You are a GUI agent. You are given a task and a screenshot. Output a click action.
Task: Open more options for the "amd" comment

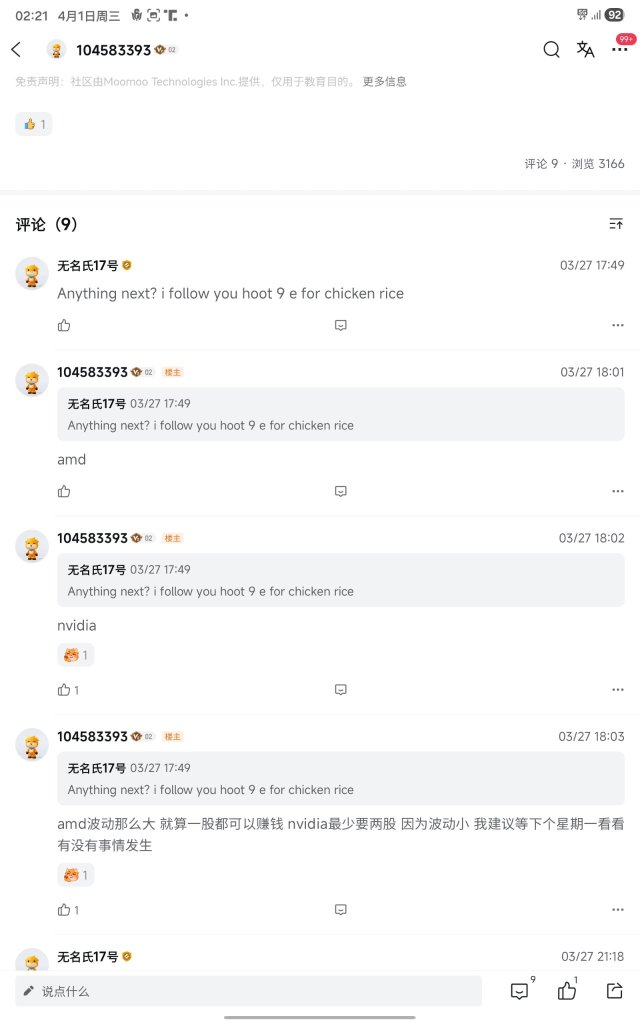pyautogui.click(x=618, y=491)
